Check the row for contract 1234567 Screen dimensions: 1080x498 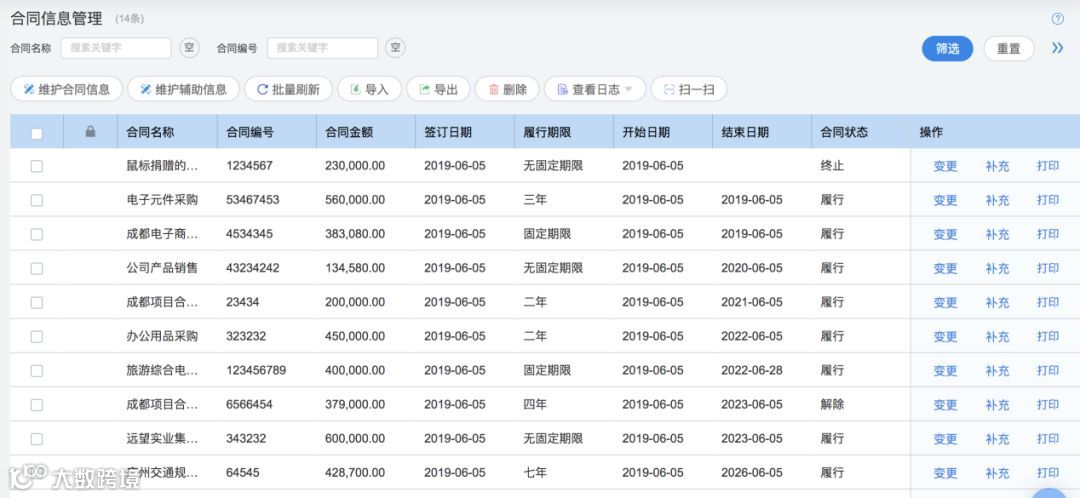(37, 166)
